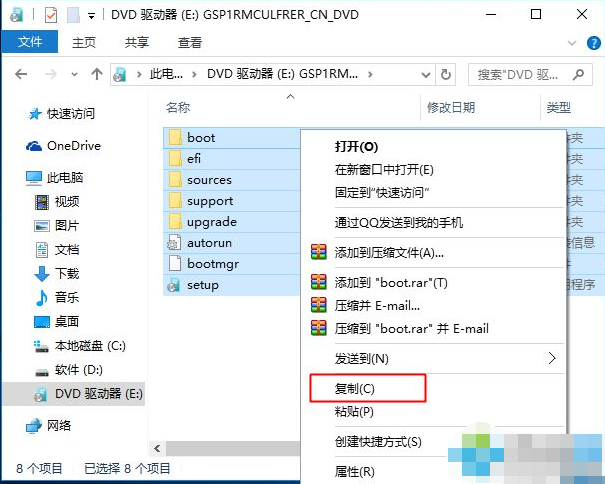Image resolution: width=605 pixels, height=484 pixels.
Task: Go forward with the right arrow
Action: [x=51, y=74]
